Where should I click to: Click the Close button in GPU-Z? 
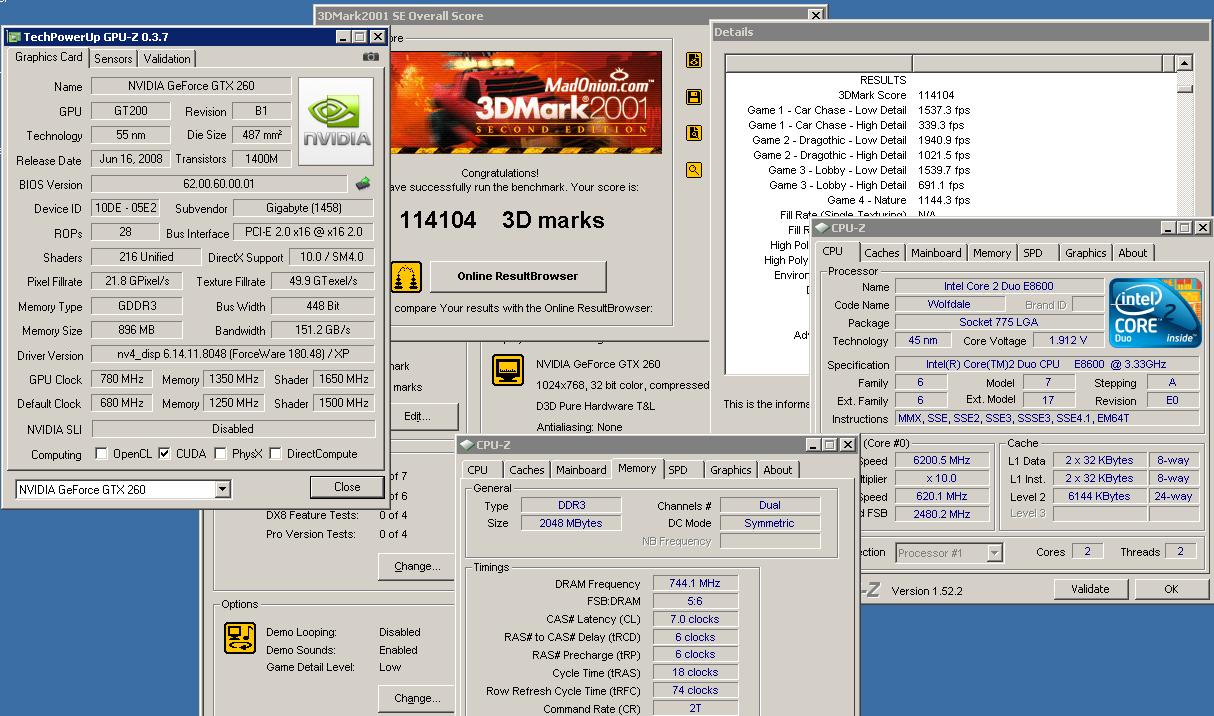click(x=347, y=487)
